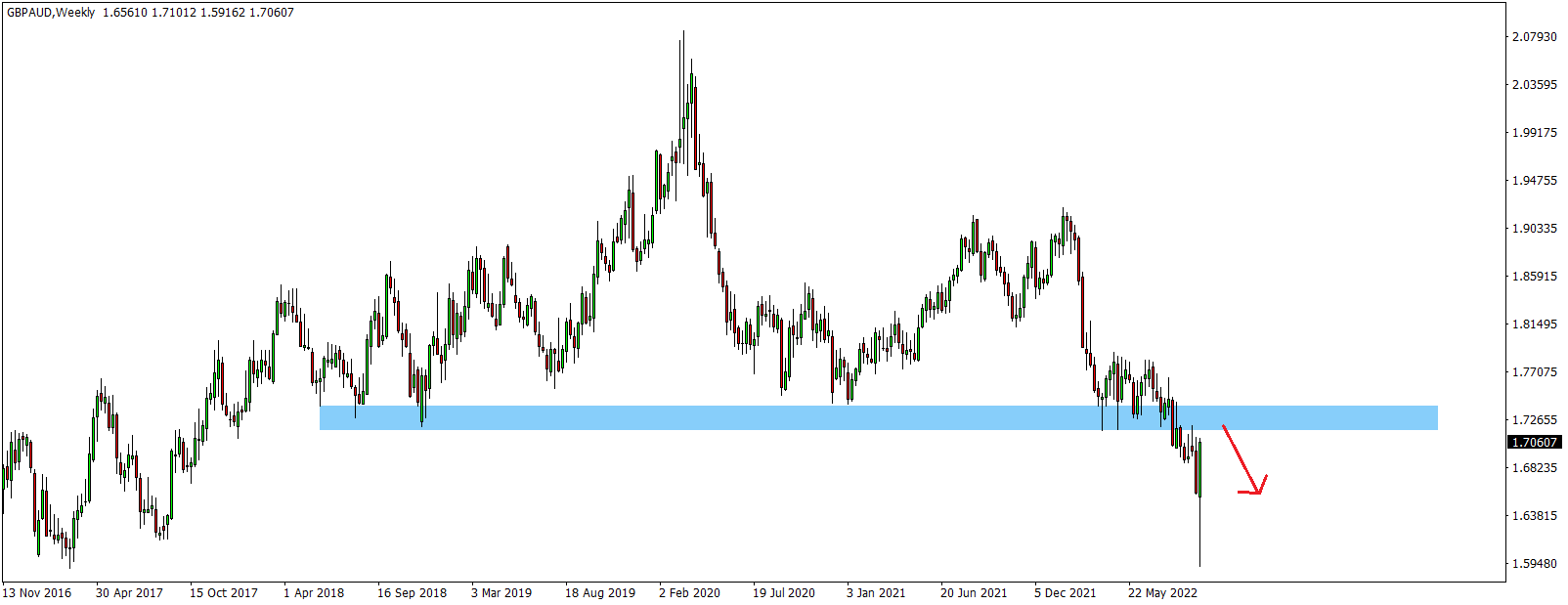The width and height of the screenshot is (1568, 605).
Task: Click the 1.72655 price axis label
Action: pyautogui.click(x=1535, y=420)
